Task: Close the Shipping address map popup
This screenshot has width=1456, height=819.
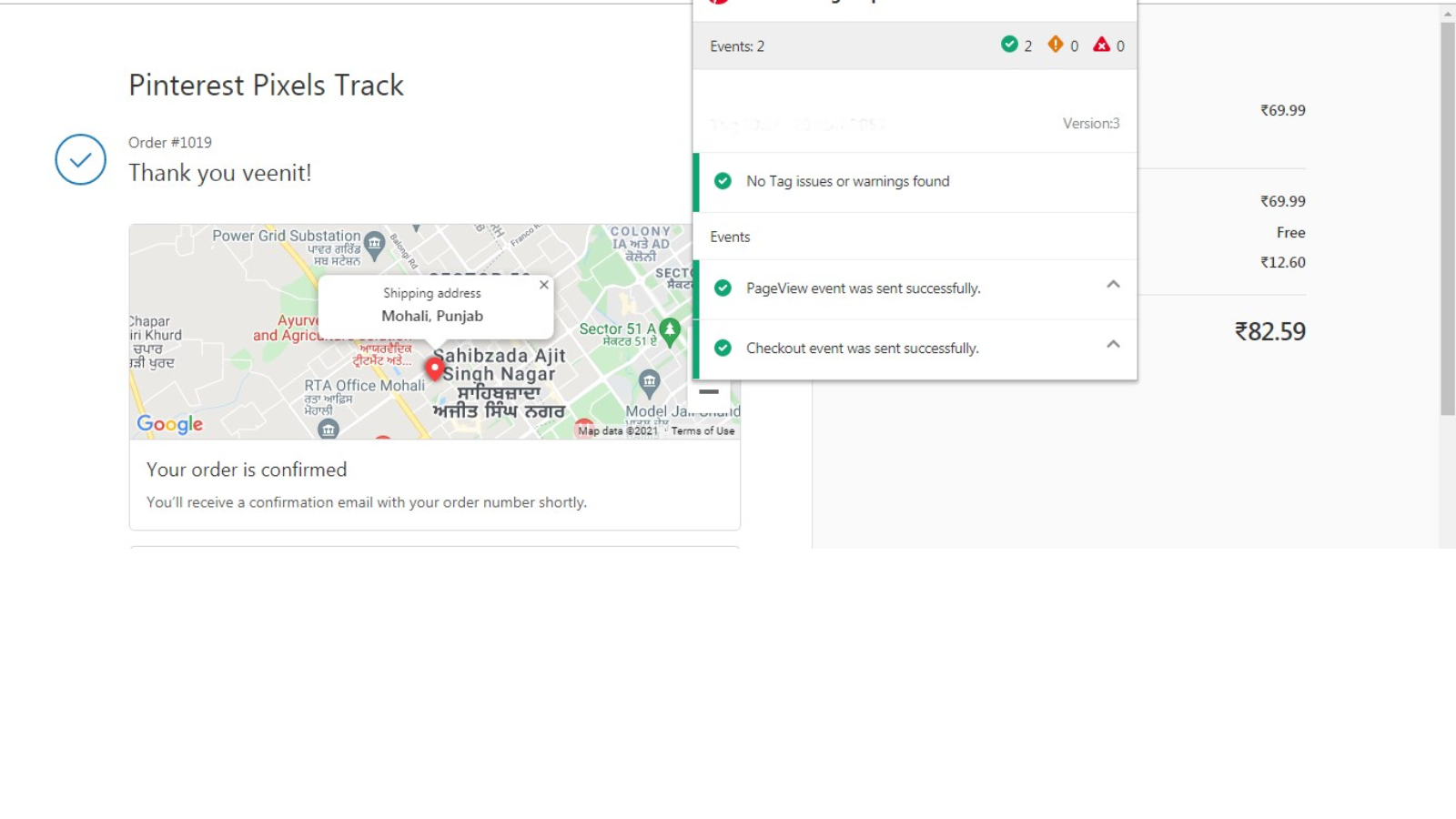Action: click(x=544, y=285)
